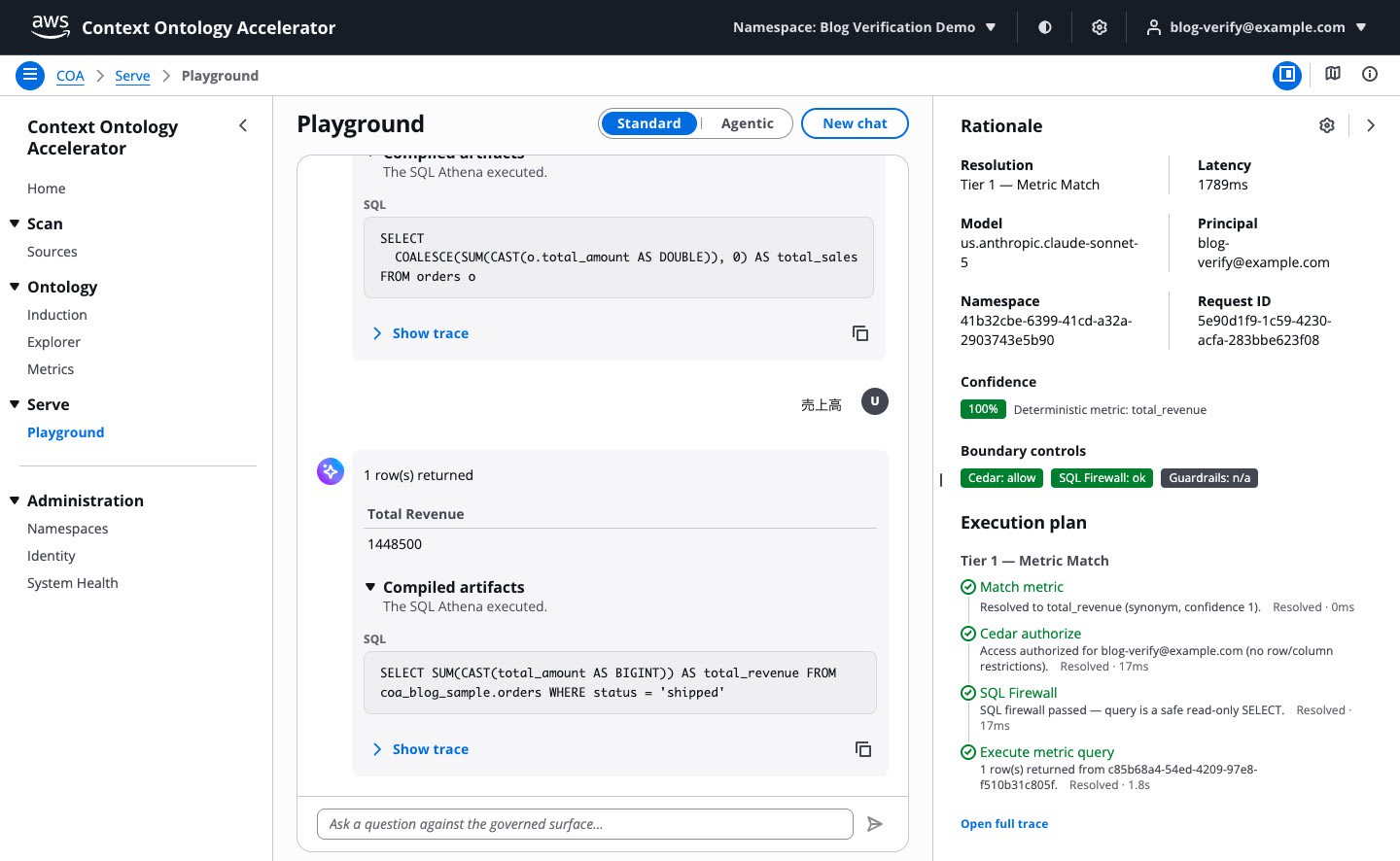
Task: Click the Cedar authorize check icon
Action: [968, 634]
